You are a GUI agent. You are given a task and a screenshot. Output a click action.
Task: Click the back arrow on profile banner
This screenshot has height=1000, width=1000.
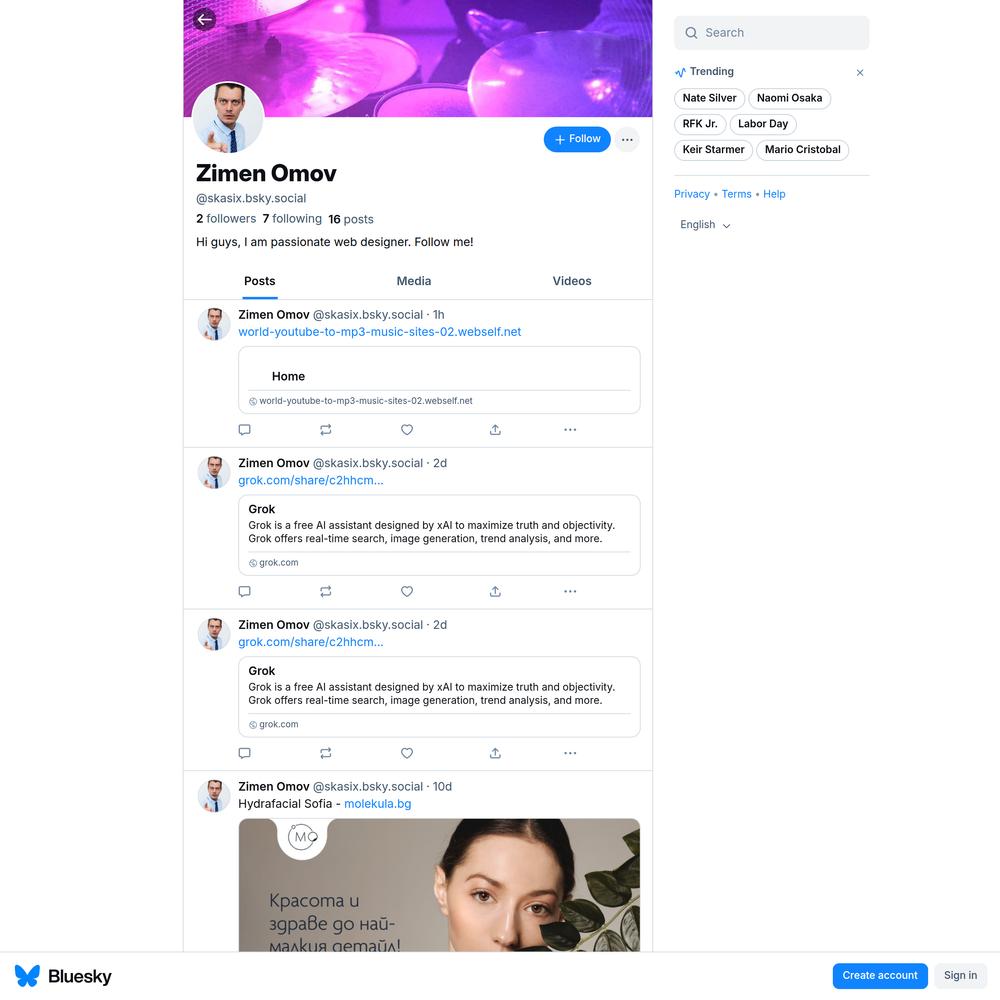(x=205, y=20)
